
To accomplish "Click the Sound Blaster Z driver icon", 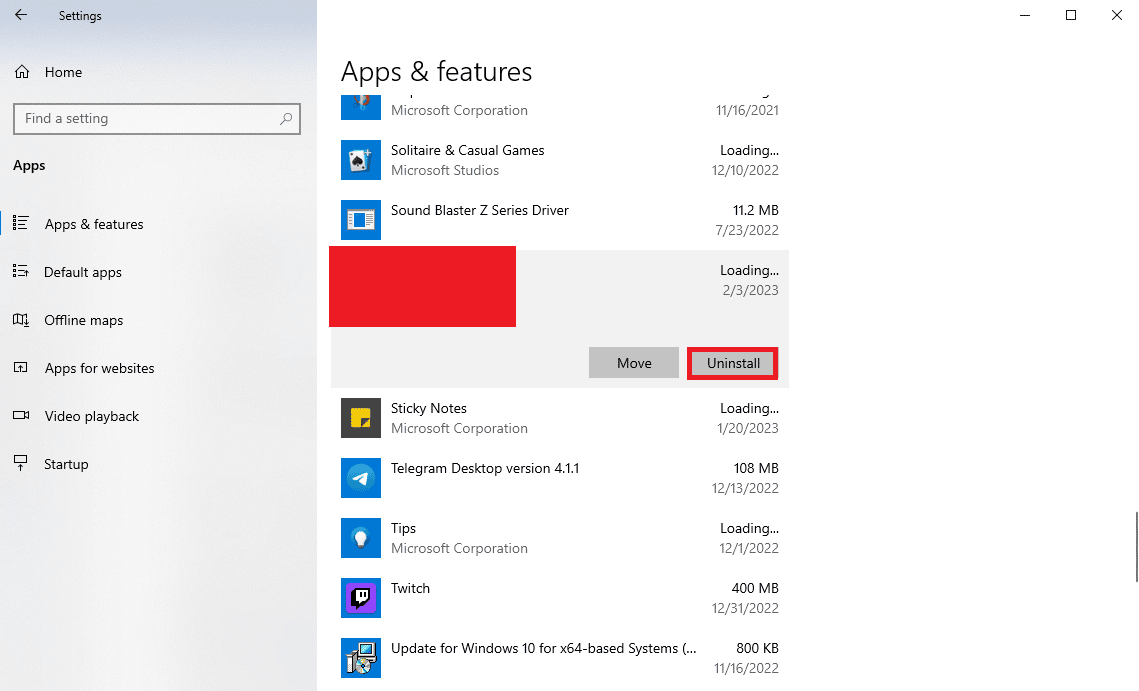I will tap(361, 219).
